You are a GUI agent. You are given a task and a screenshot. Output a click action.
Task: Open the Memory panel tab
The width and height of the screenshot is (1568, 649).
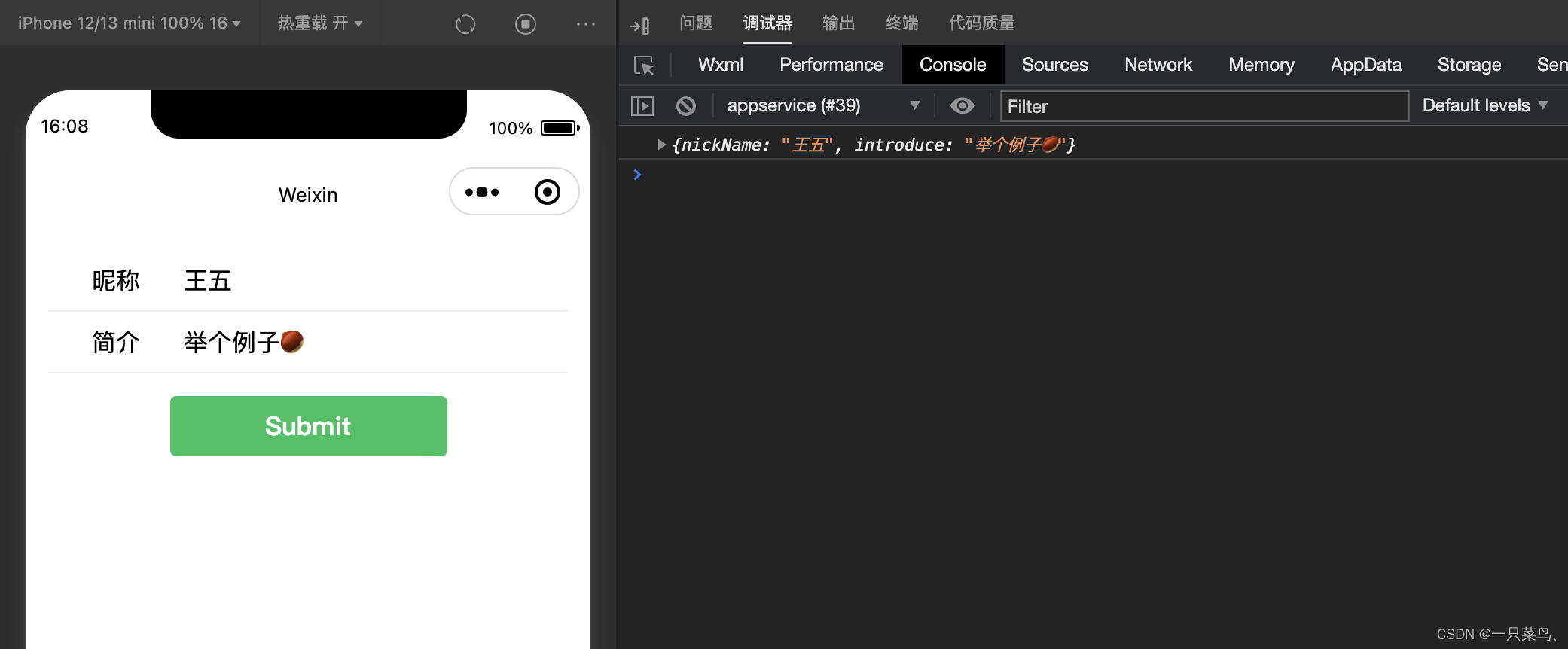pos(1261,65)
